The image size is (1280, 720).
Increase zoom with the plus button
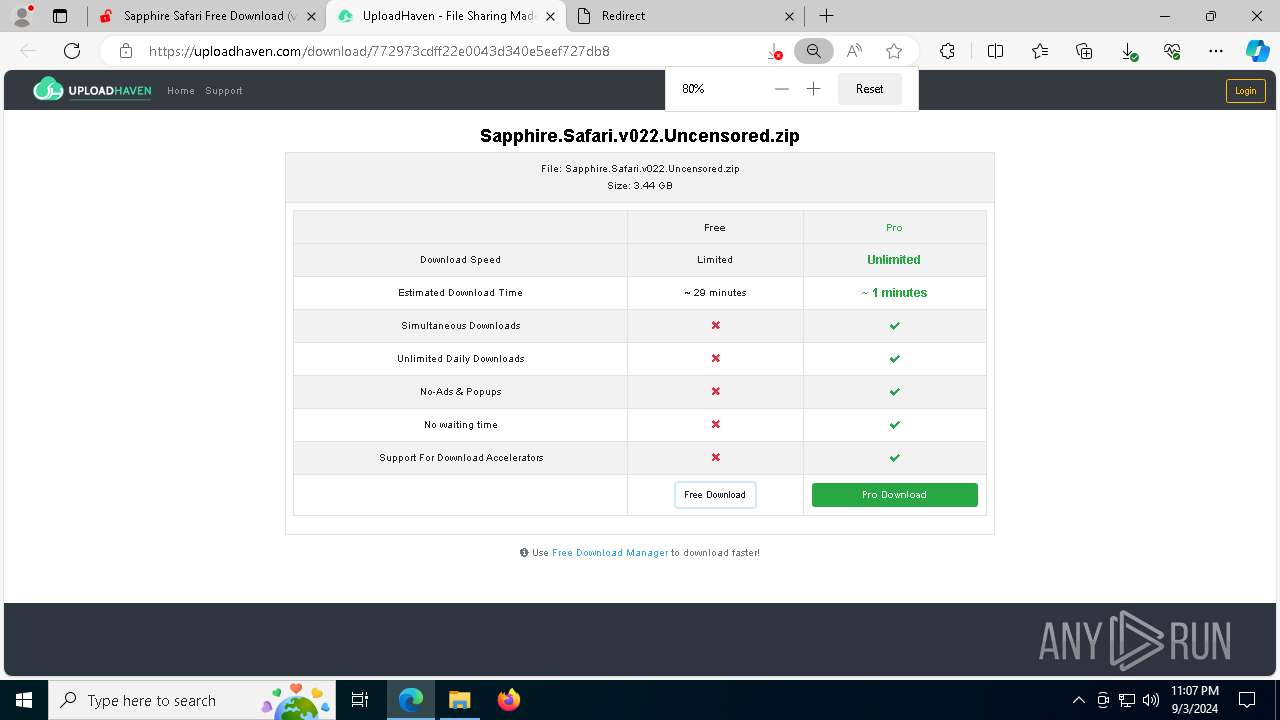pos(813,89)
